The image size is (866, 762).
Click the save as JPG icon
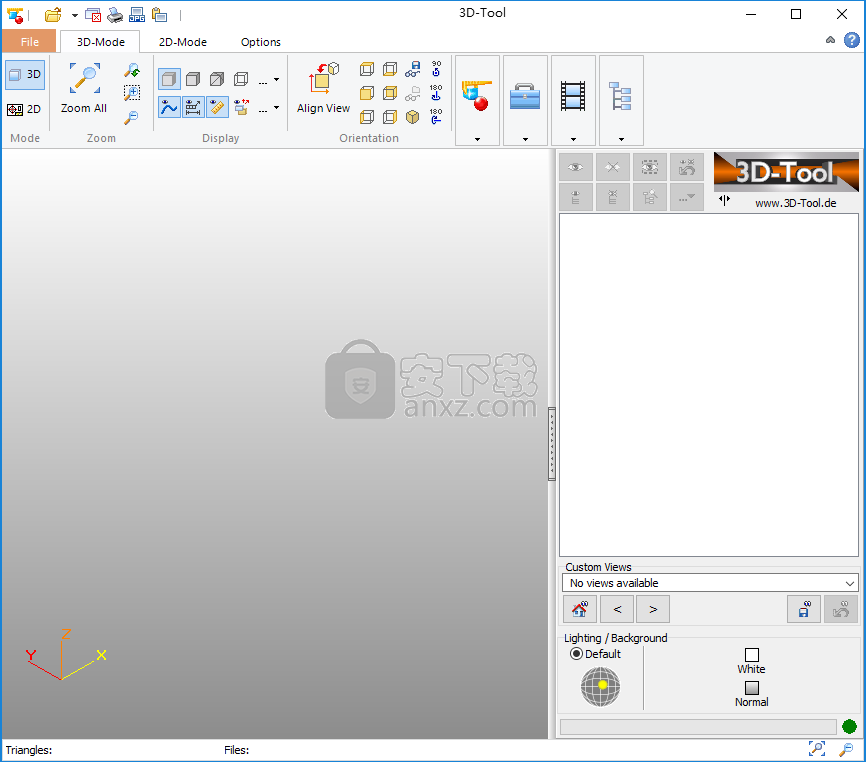coord(136,15)
